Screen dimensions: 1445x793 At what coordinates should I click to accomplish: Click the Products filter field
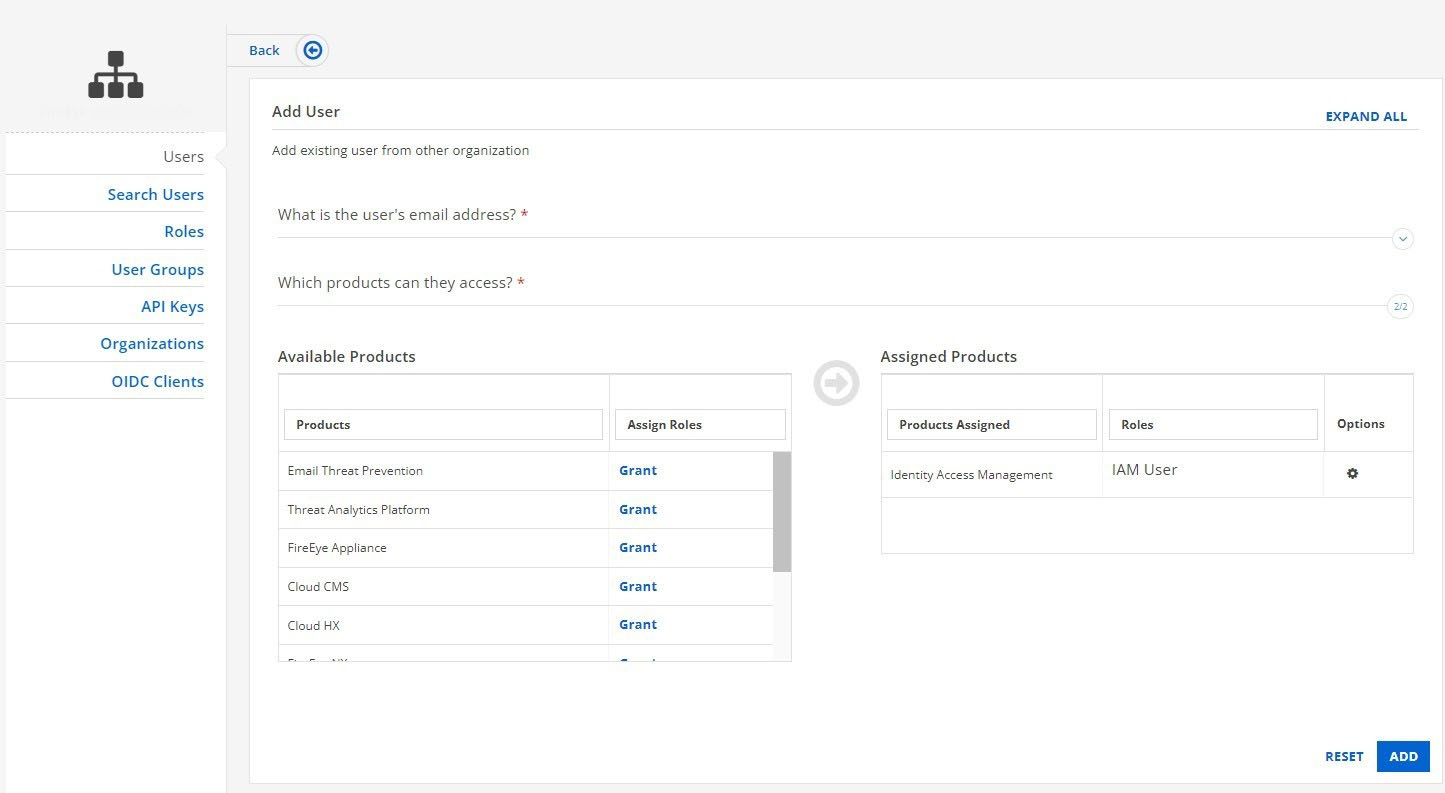444,424
